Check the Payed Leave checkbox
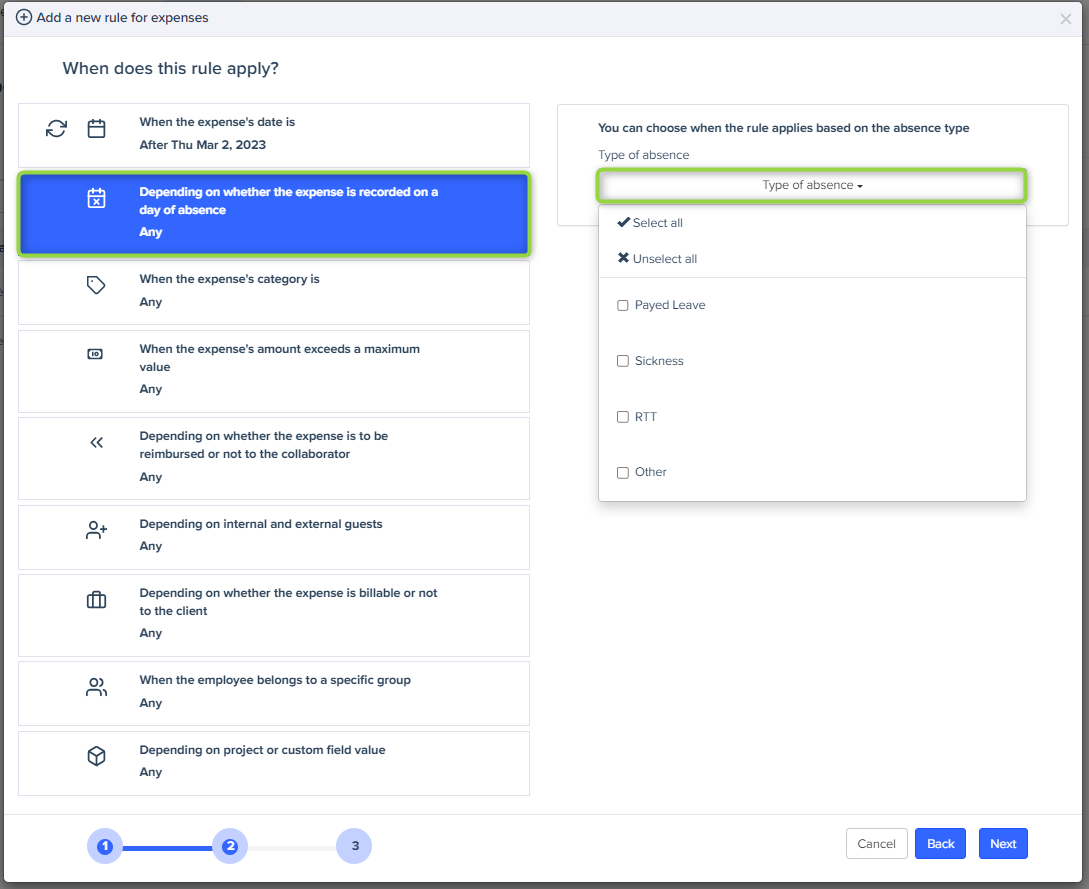 coord(623,305)
